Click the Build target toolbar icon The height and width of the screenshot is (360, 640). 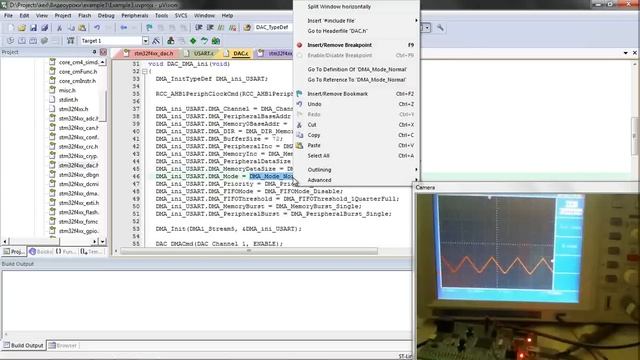pyautogui.click(x=22, y=41)
